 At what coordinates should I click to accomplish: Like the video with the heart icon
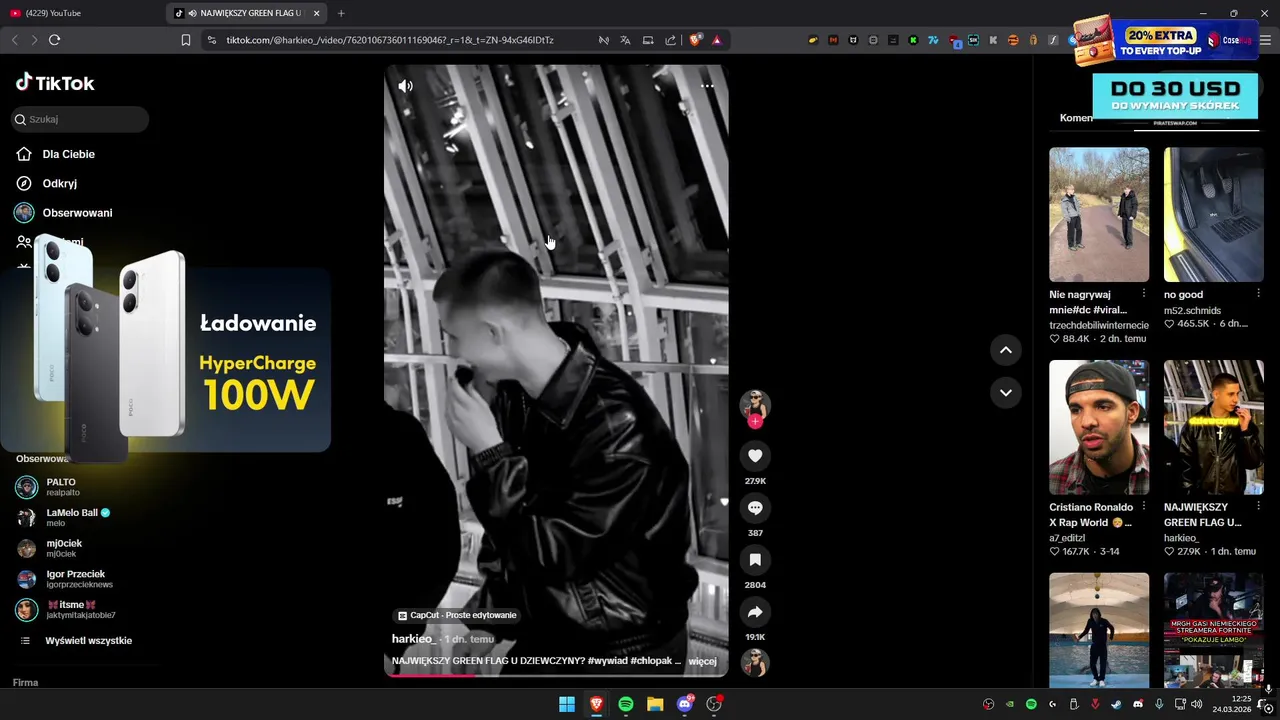(755, 456)
